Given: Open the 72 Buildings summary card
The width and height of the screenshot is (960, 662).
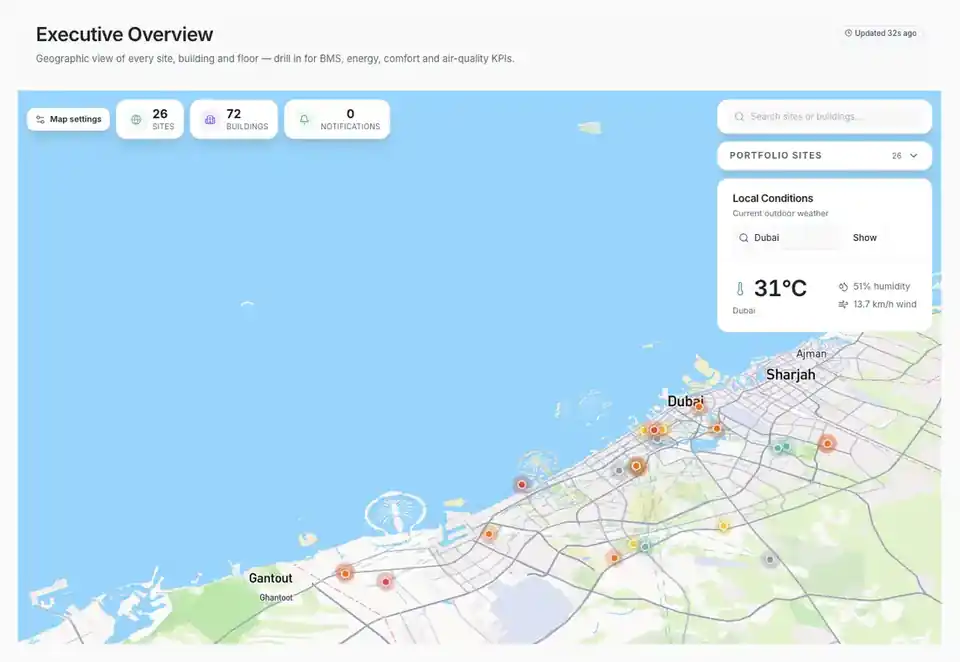Looking at the screenshot, I should [234, 119].
